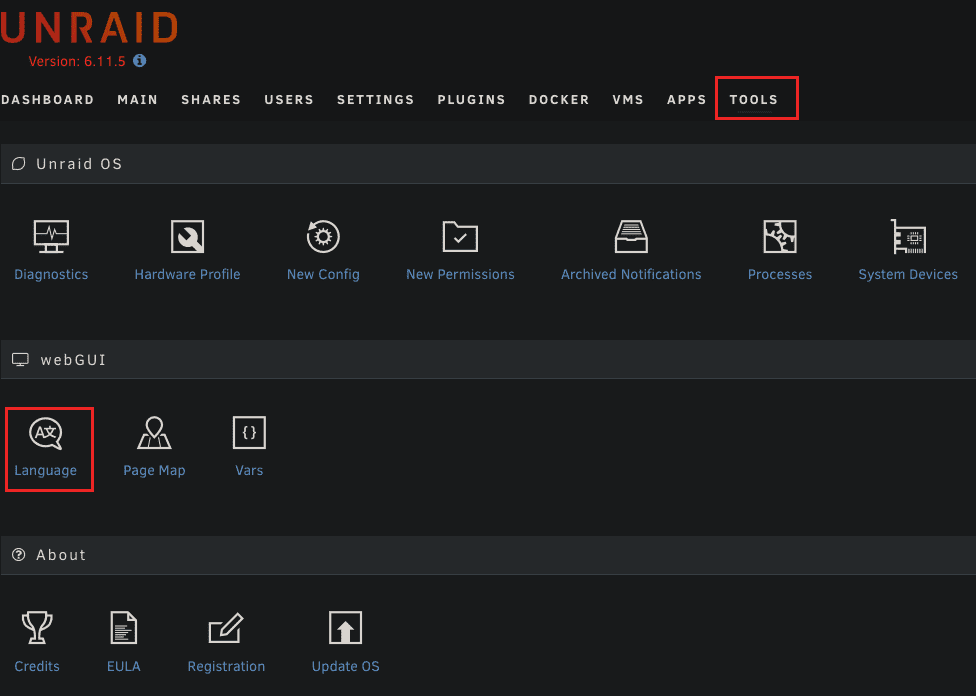Open Archived Notifications tray icon
Screen dimensions: 976x696
tap(631, 237)
